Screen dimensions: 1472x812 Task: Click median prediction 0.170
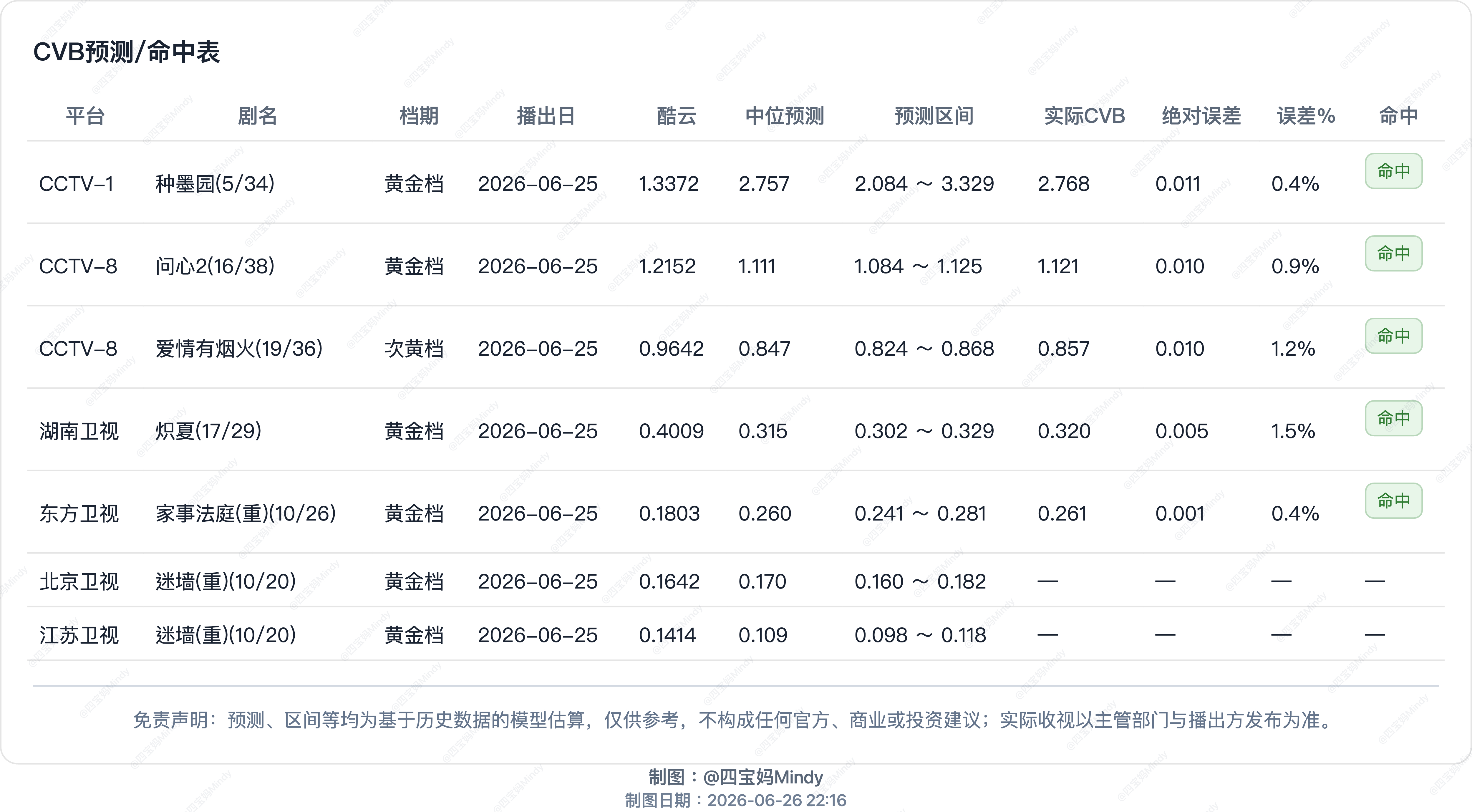tap(762, 582)
